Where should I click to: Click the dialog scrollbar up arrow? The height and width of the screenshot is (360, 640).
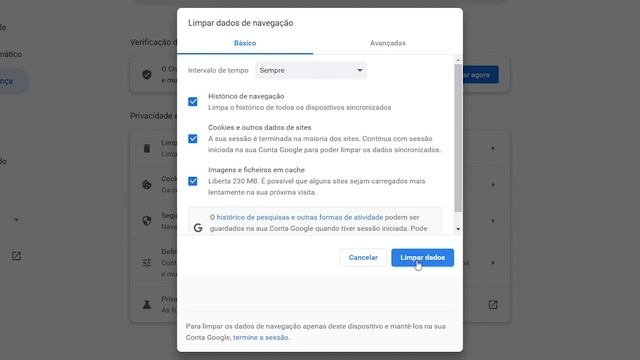(458, 60)
